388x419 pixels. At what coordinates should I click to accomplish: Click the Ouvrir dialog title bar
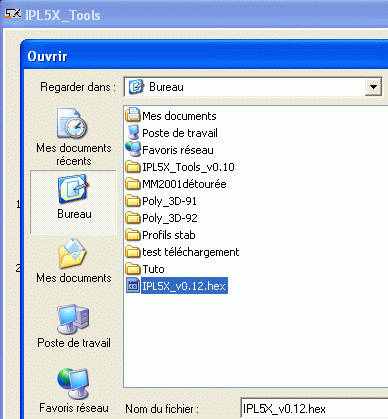click(x=205, y=55)
